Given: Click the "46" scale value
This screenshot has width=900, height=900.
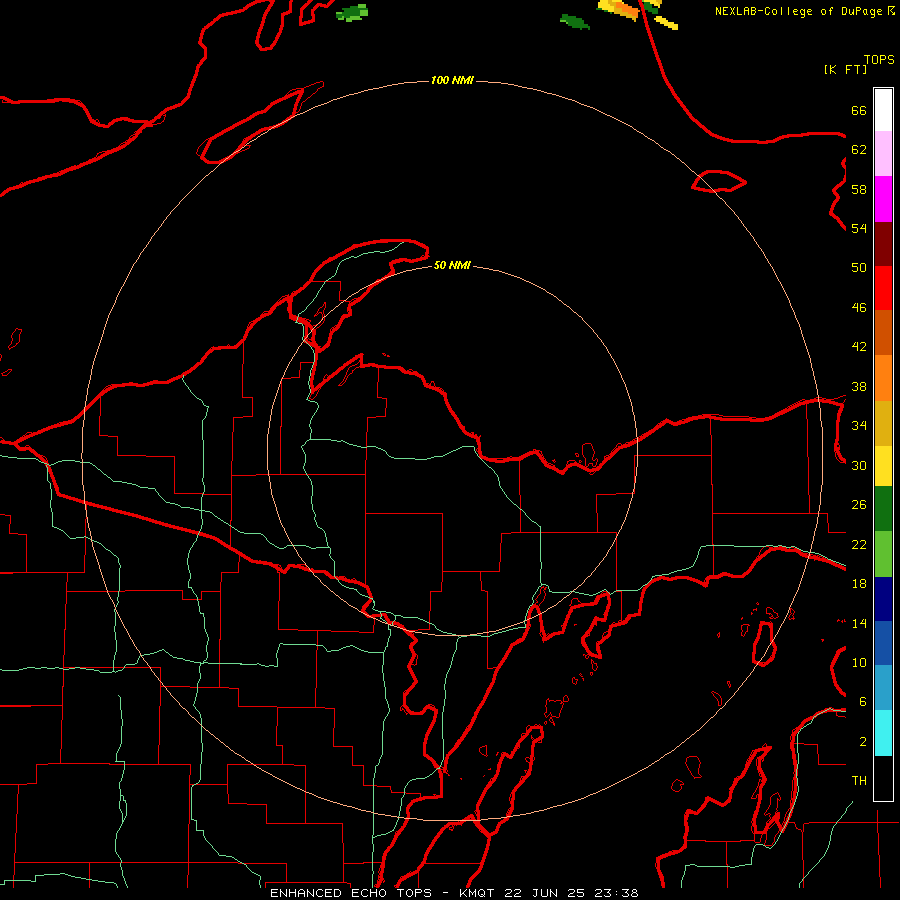Looking at the screenshot, I should (859, 308).
